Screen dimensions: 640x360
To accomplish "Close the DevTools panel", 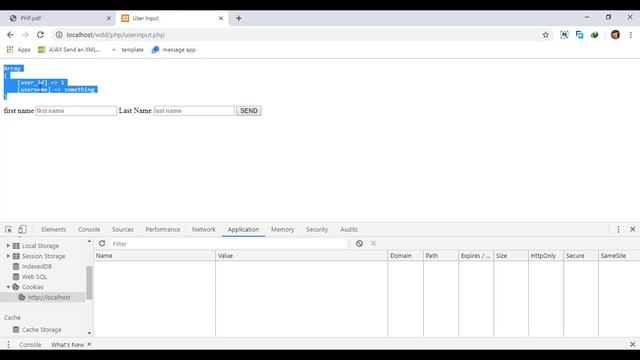I will tap(632, 229).
